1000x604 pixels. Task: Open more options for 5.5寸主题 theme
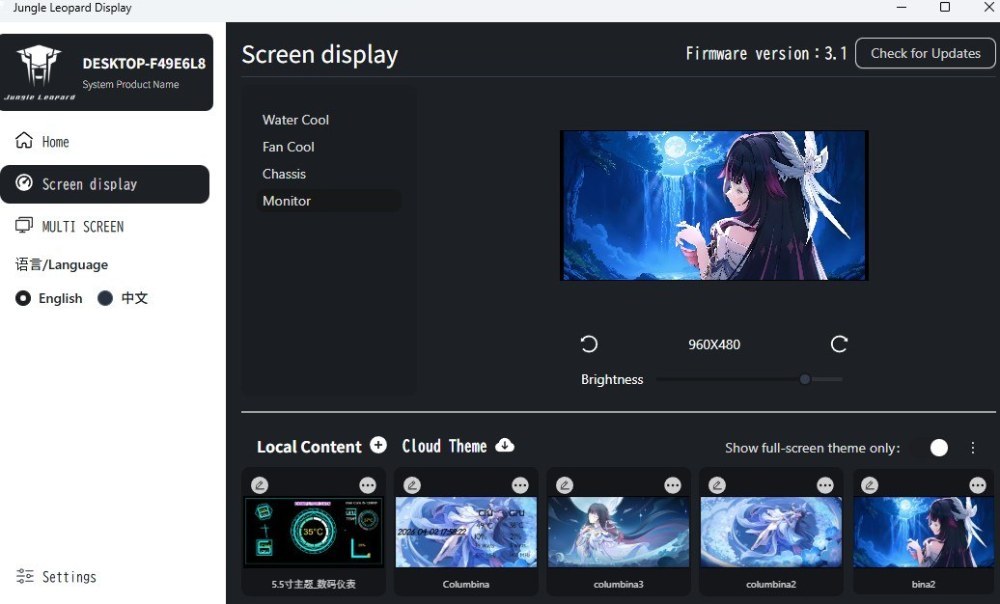367,485
